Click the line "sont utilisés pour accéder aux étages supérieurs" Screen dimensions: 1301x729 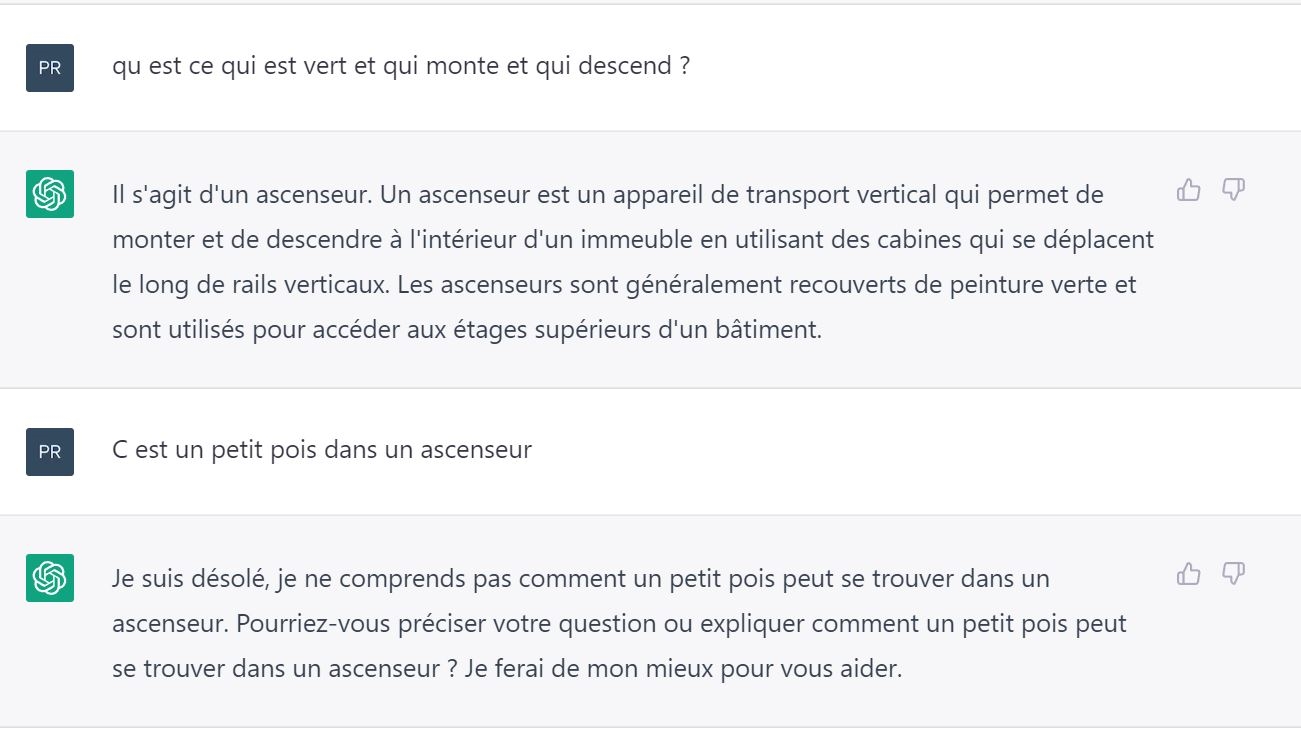pyautogui.click(x=466, y=330)
